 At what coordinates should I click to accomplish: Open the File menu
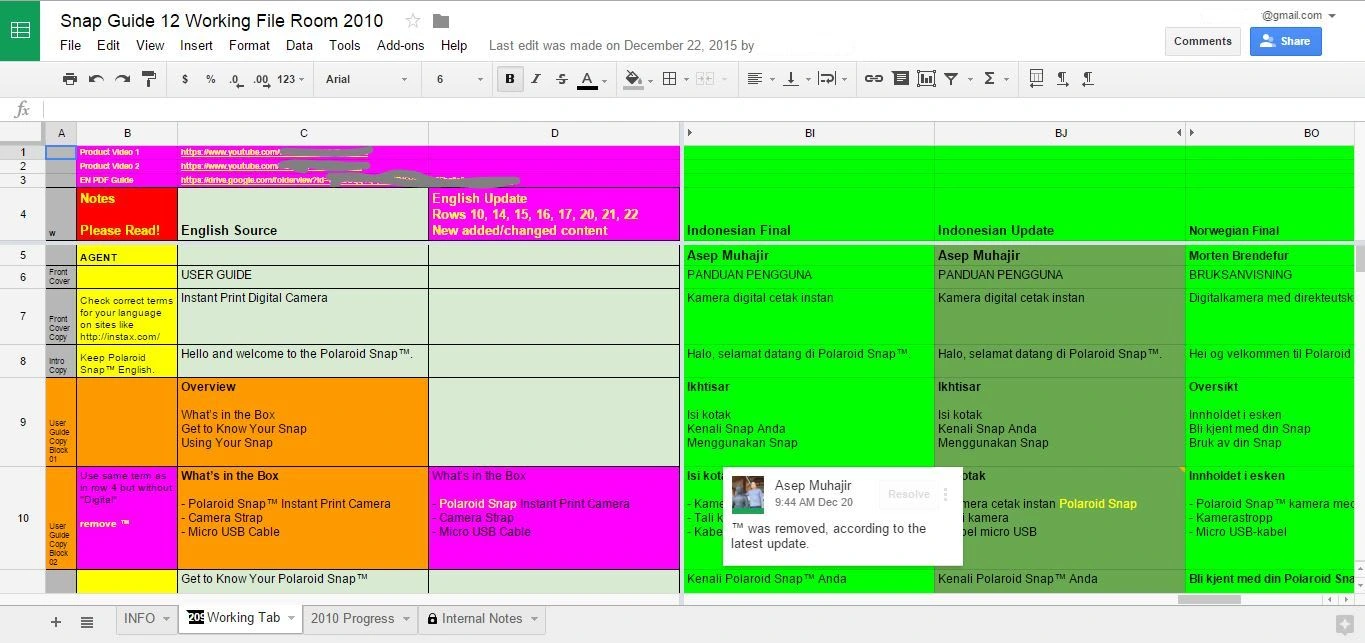[x=70, y=45]
